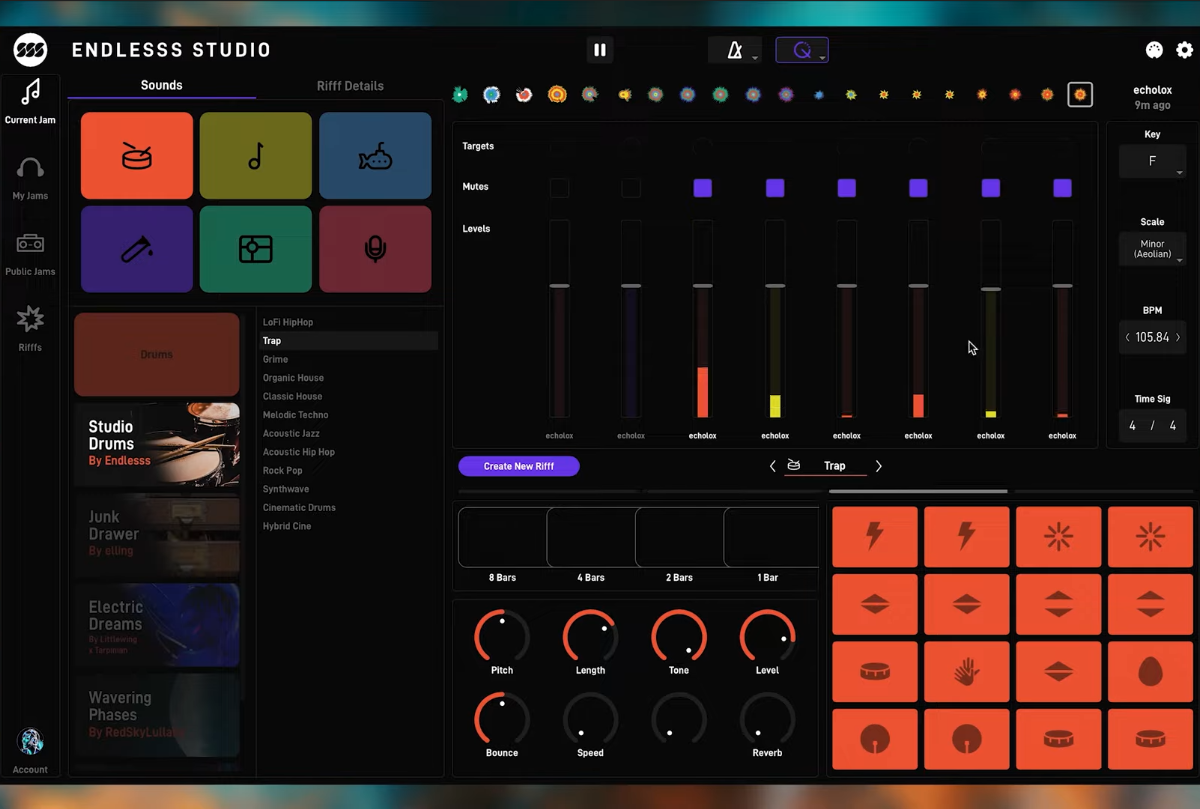Select the red microphone input tile
This screenshot has height=809, width=1200.
coord(375,249)
